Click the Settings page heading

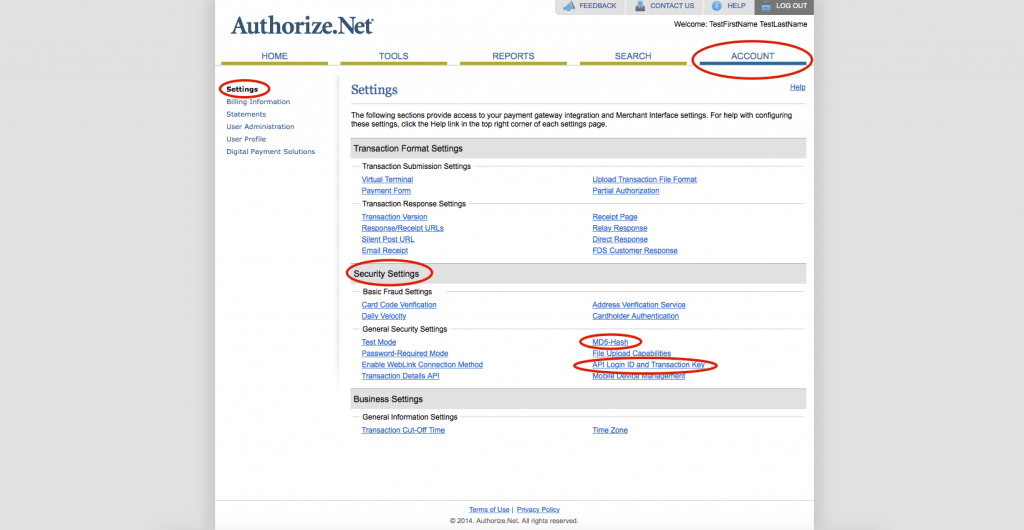pyautogui.click(x=374, y=90)
